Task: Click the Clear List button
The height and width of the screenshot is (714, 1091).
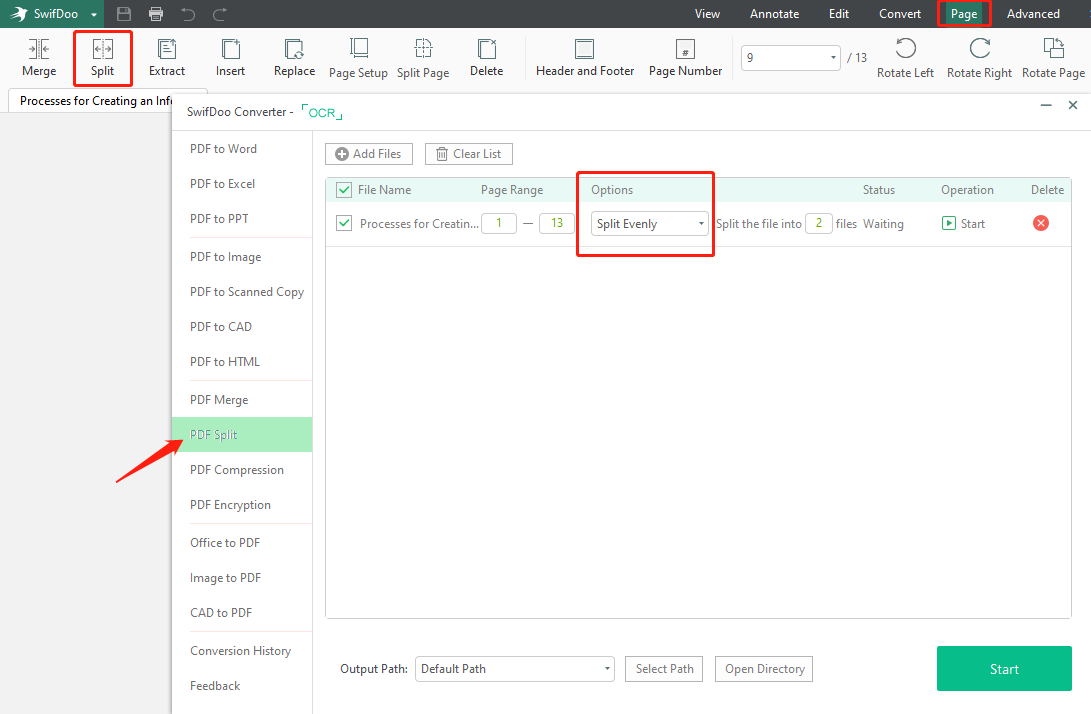Action: (469, 154)
